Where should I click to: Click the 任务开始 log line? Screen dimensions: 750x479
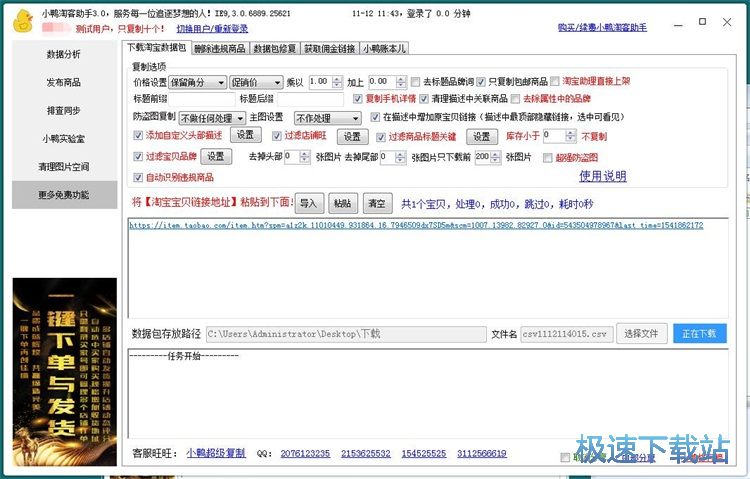(x=184, y=356)
